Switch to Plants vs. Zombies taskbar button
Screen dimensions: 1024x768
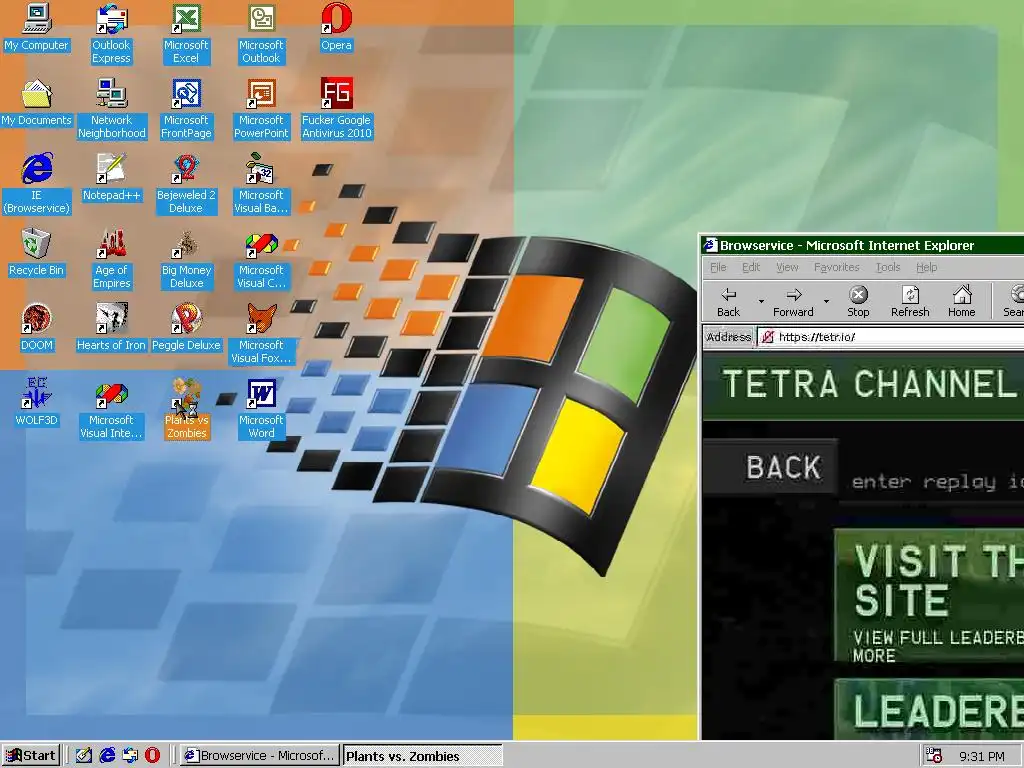(x=423, y=756)
